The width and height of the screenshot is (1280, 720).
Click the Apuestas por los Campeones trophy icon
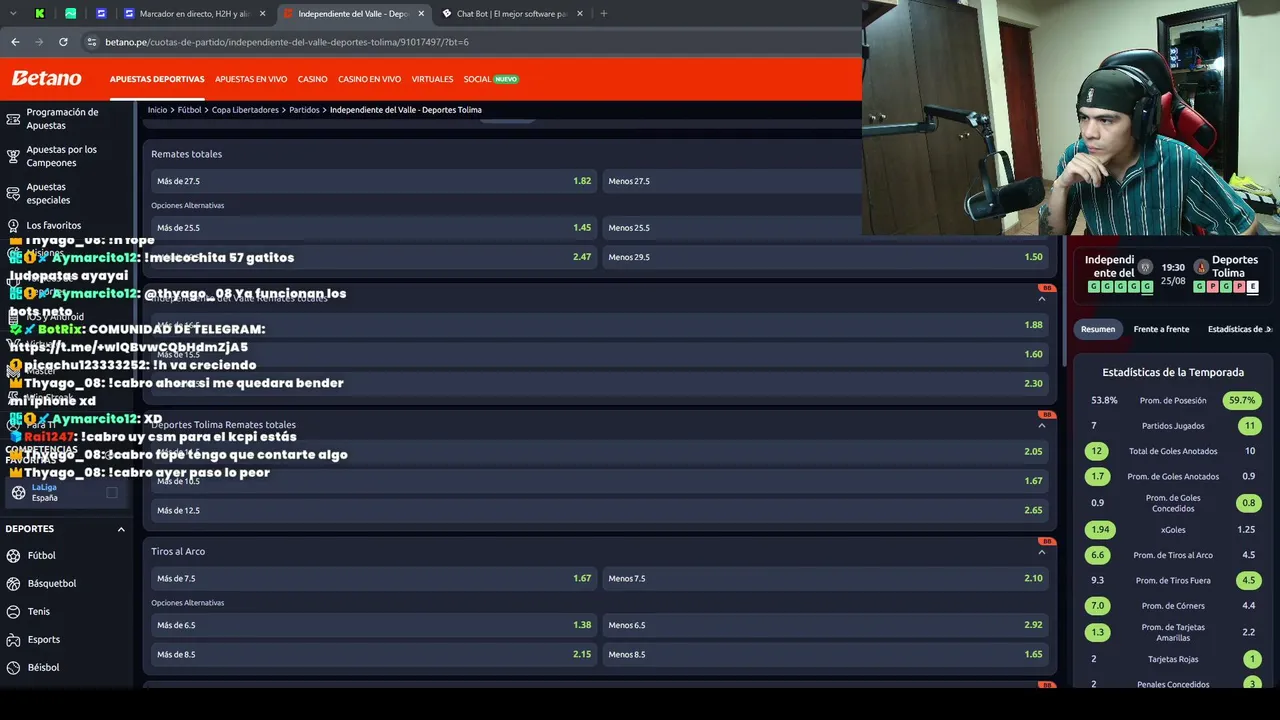13,156
